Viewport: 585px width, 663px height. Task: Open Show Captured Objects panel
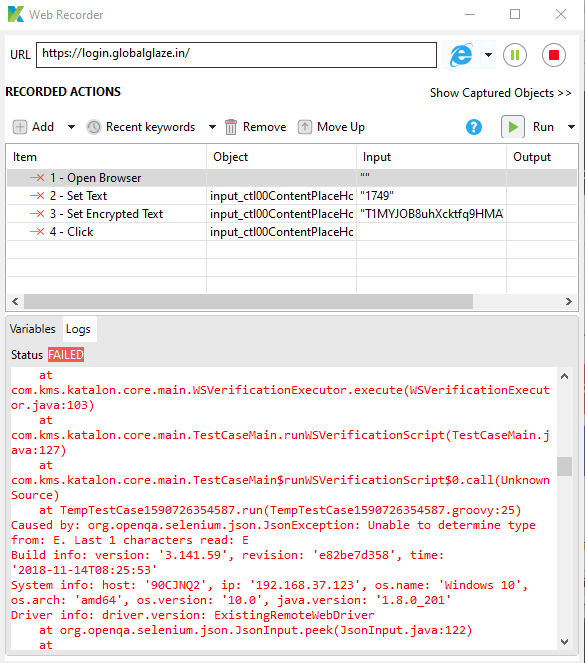point(500,93)
